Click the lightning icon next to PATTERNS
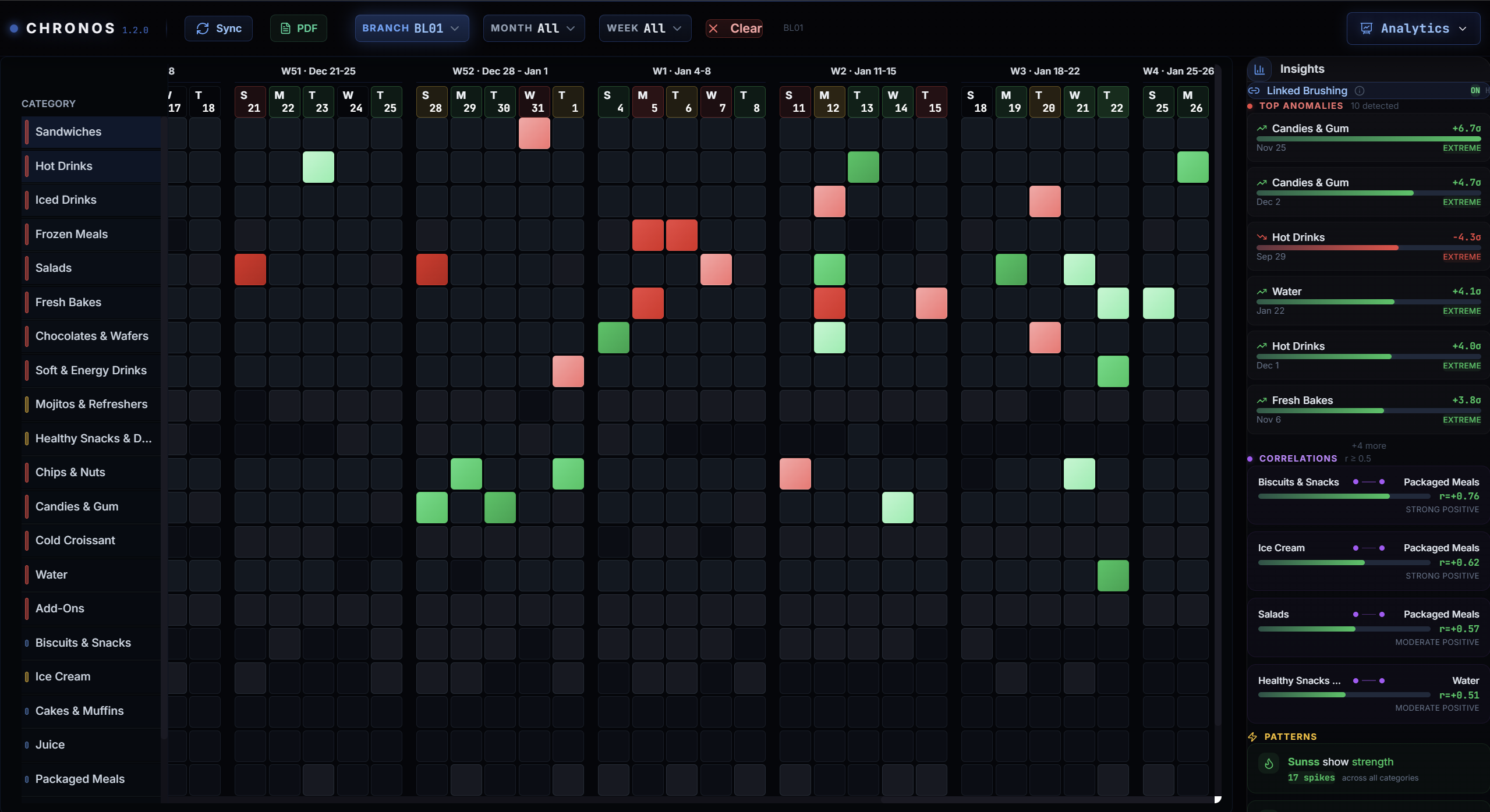This screenshot has width=1490, height=812. [1252, 736]
